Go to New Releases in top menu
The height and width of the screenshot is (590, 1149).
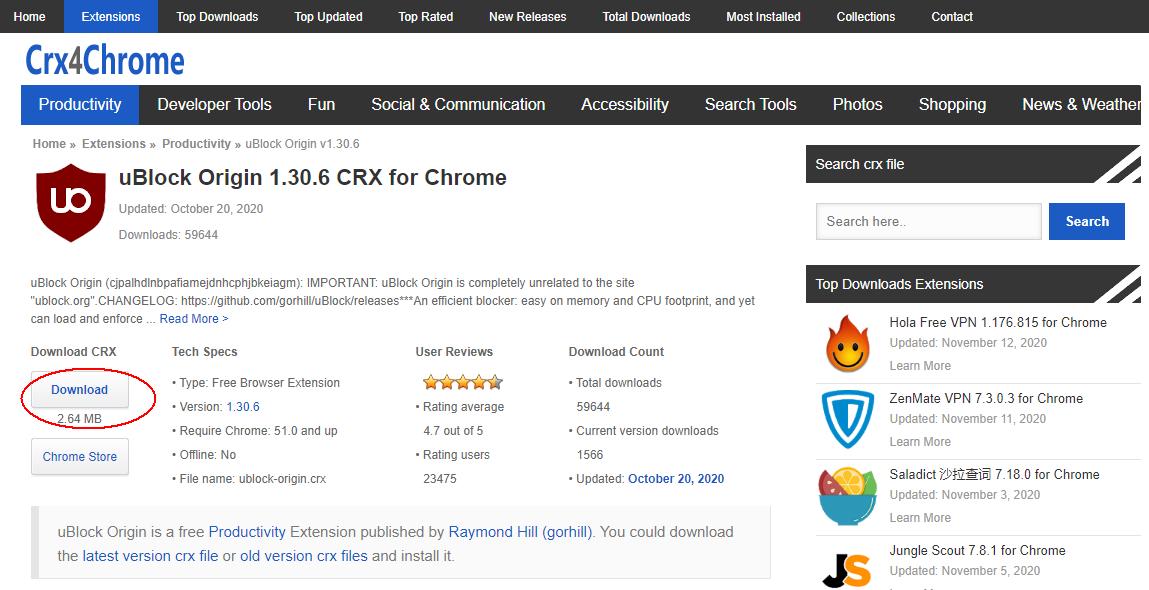[527, 17]
